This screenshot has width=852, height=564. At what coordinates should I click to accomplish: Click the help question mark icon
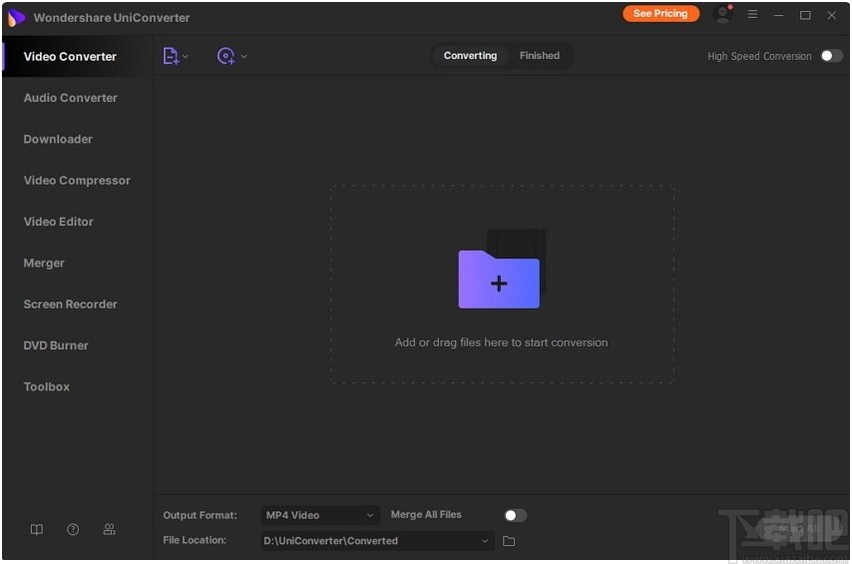73,529
